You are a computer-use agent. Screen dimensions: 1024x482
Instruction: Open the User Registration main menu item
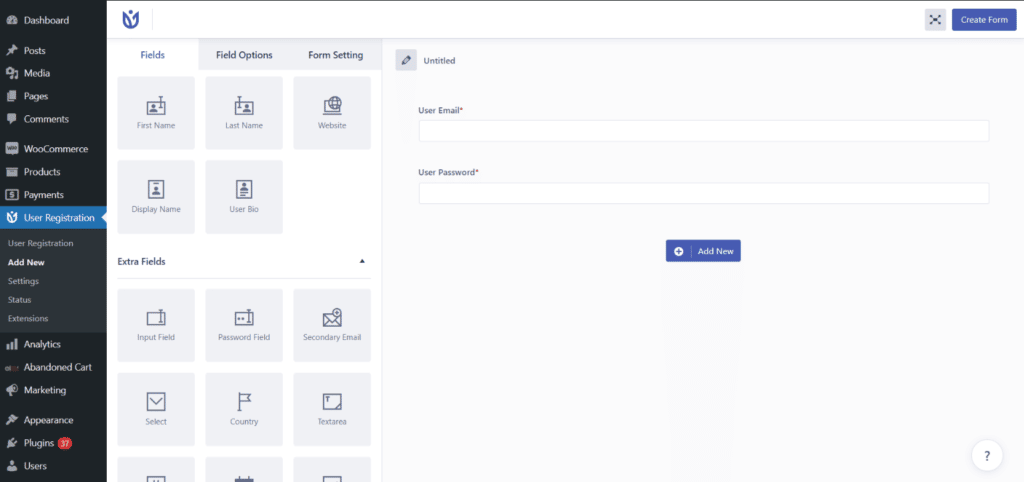point(53,217)
